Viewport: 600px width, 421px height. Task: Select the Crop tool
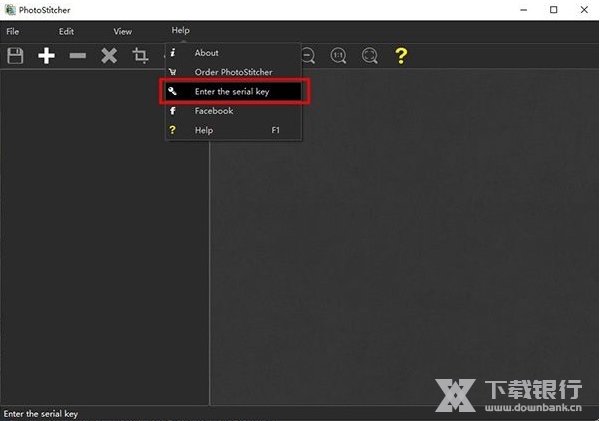141,56
